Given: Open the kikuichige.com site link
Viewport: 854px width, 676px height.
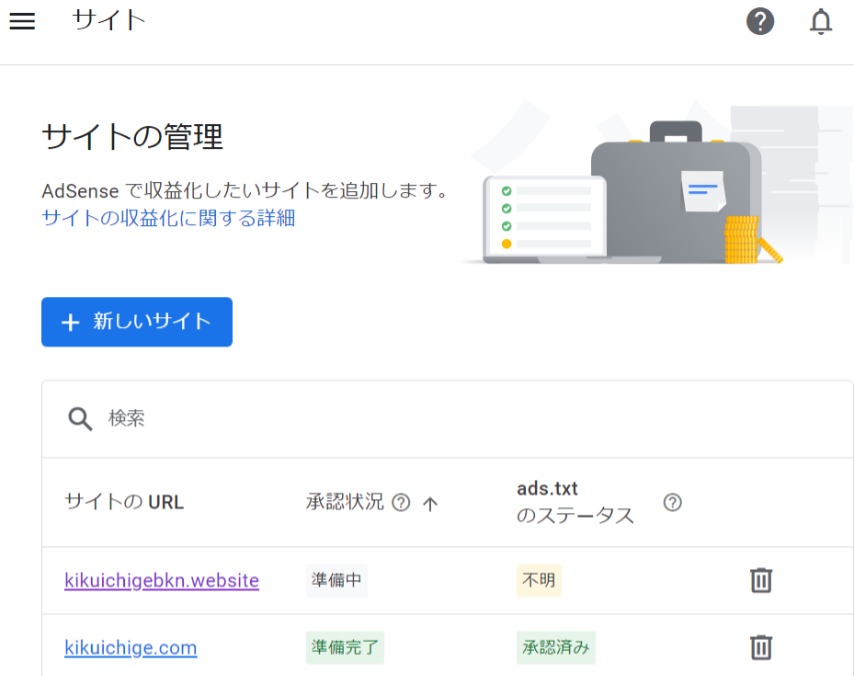Looking at the screenshot, I should coord(130,647).
